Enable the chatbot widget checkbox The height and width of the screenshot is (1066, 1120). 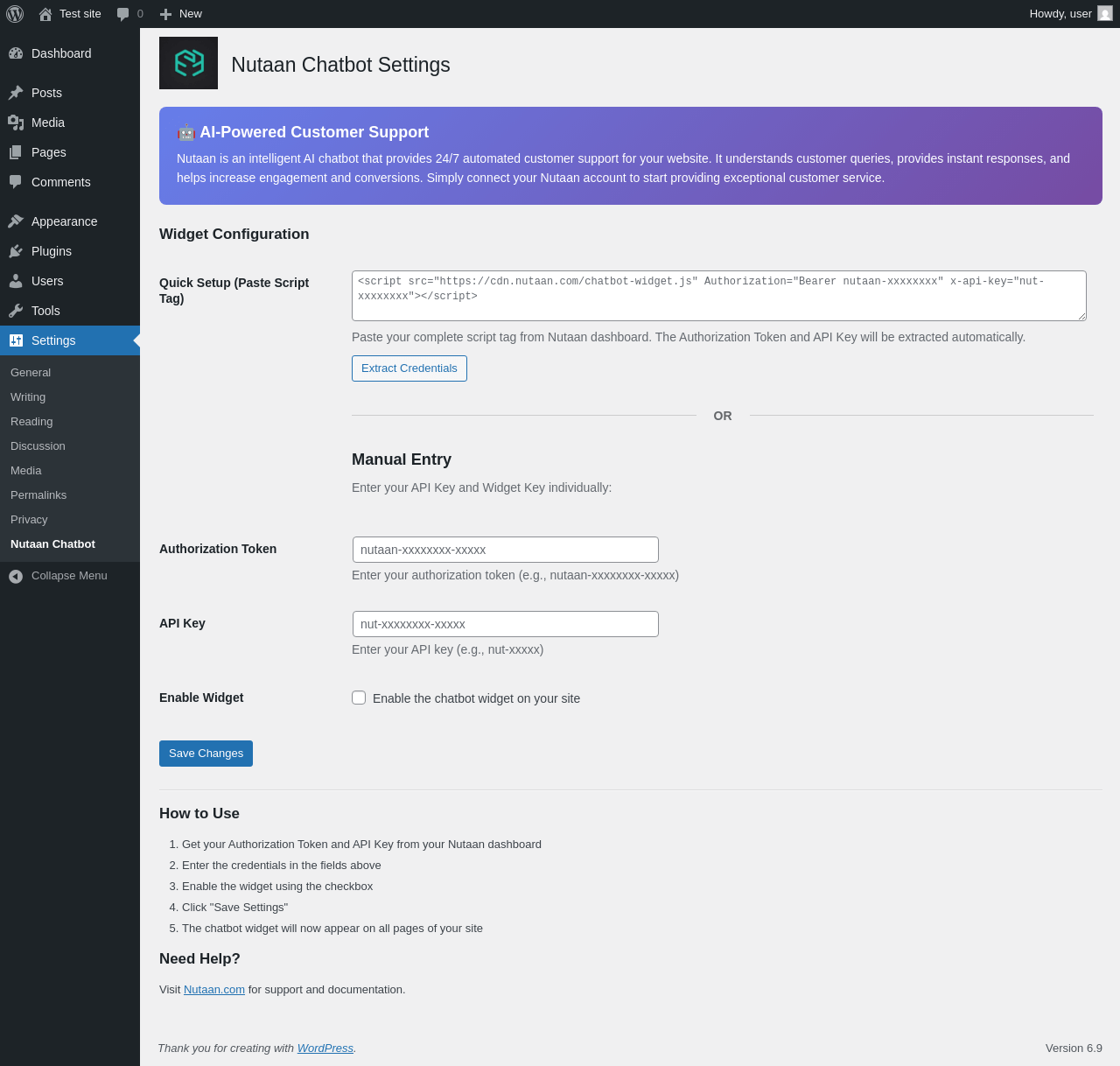pyautogui.click(x=359, y=698)
